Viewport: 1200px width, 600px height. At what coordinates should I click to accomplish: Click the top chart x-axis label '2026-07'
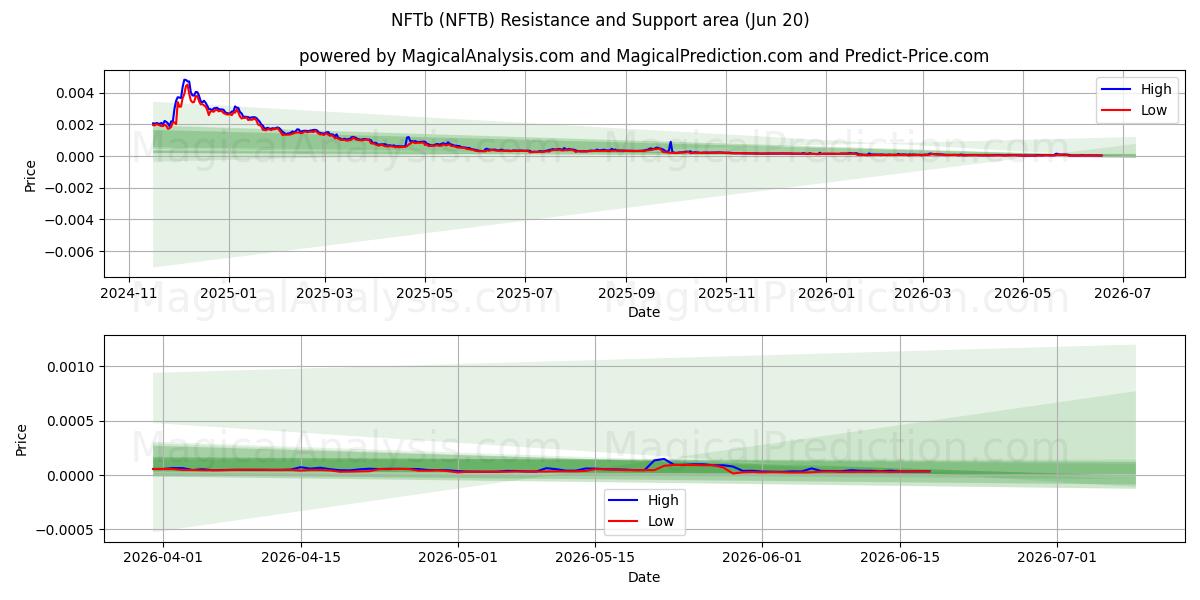[x=1122, y=293]
